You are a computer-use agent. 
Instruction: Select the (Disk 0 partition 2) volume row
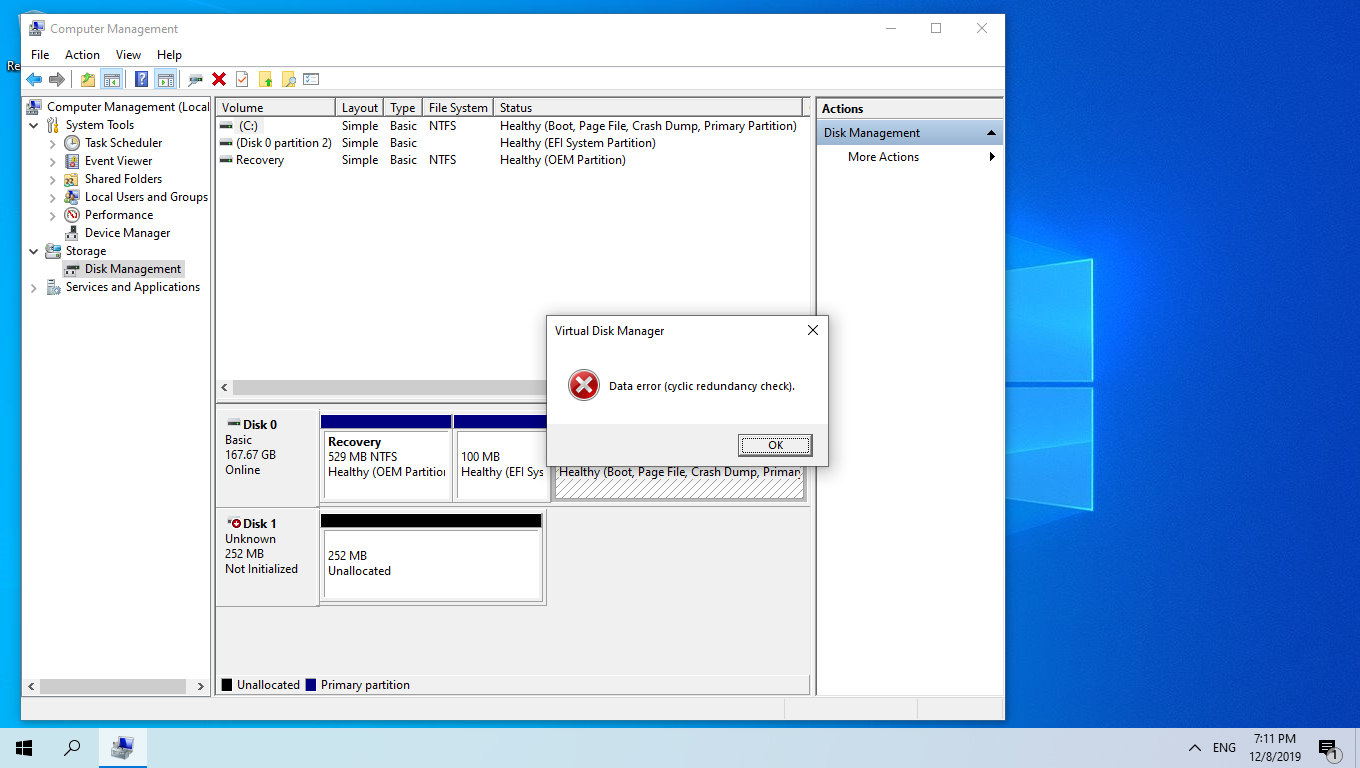(x=510, y=143)
